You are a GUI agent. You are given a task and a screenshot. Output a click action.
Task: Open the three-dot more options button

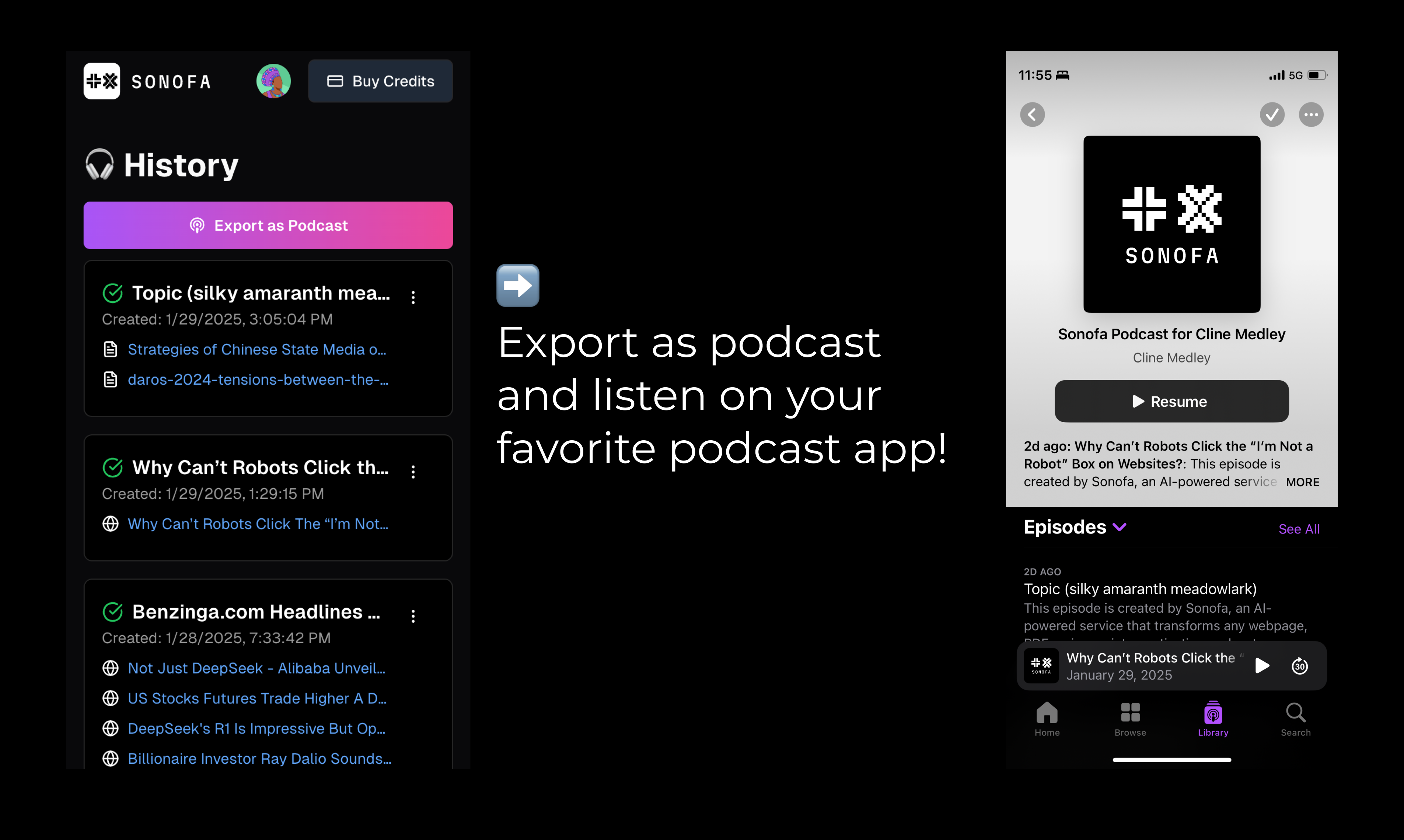point(1311,115)
